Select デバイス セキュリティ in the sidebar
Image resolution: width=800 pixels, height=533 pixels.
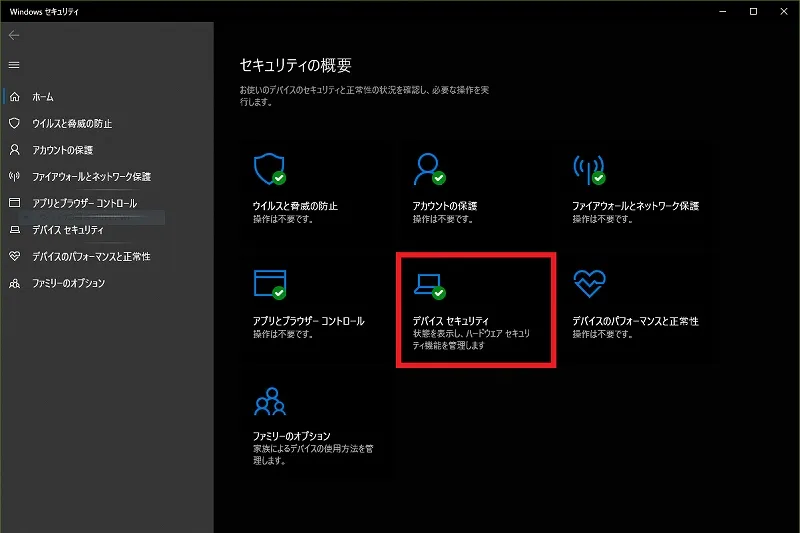pyautogui.click(x=68, y=230)
